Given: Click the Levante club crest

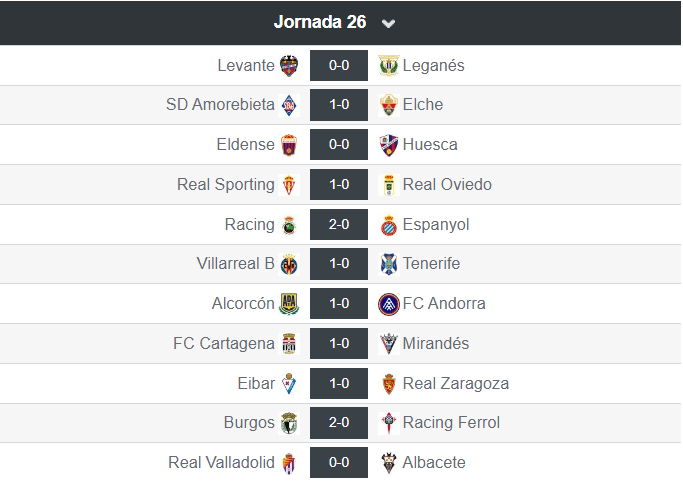Looking at the screenshot, I should (x=289, y=66).
